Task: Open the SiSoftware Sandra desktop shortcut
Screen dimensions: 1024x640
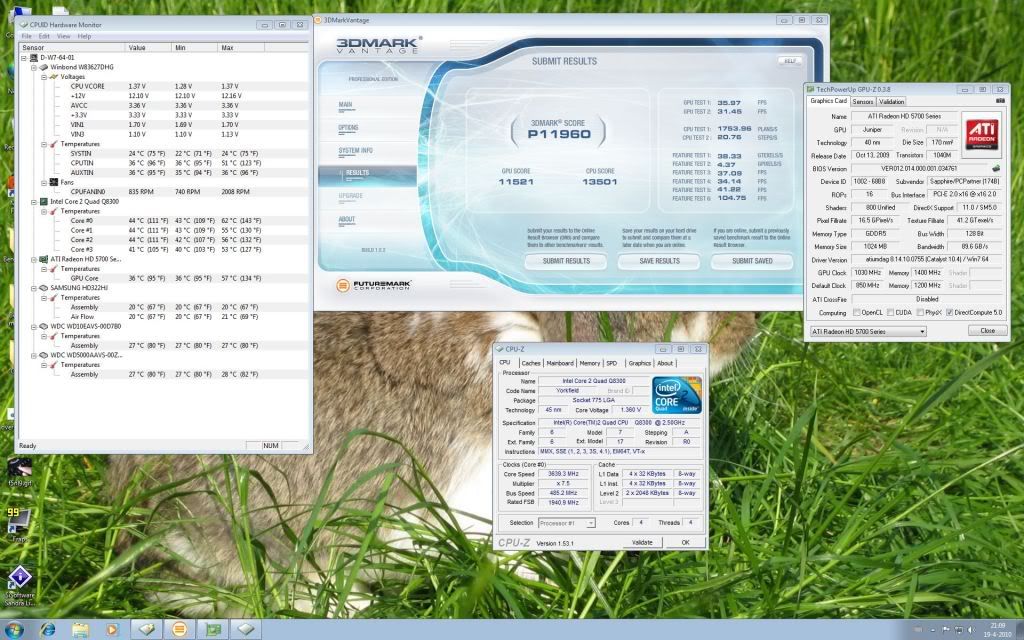Action: 19,581
